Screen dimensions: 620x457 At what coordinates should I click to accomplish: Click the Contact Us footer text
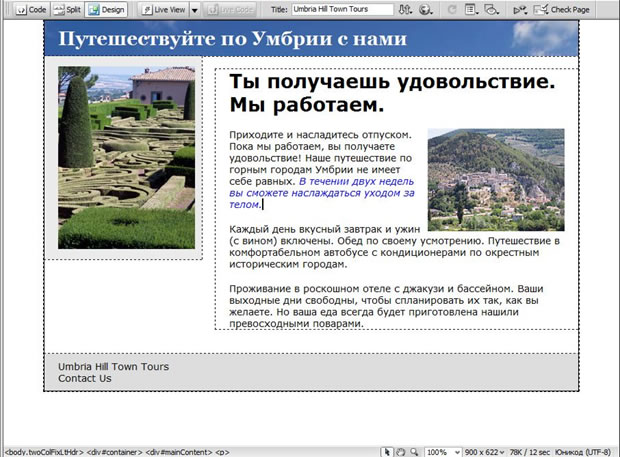coord(85,378)
